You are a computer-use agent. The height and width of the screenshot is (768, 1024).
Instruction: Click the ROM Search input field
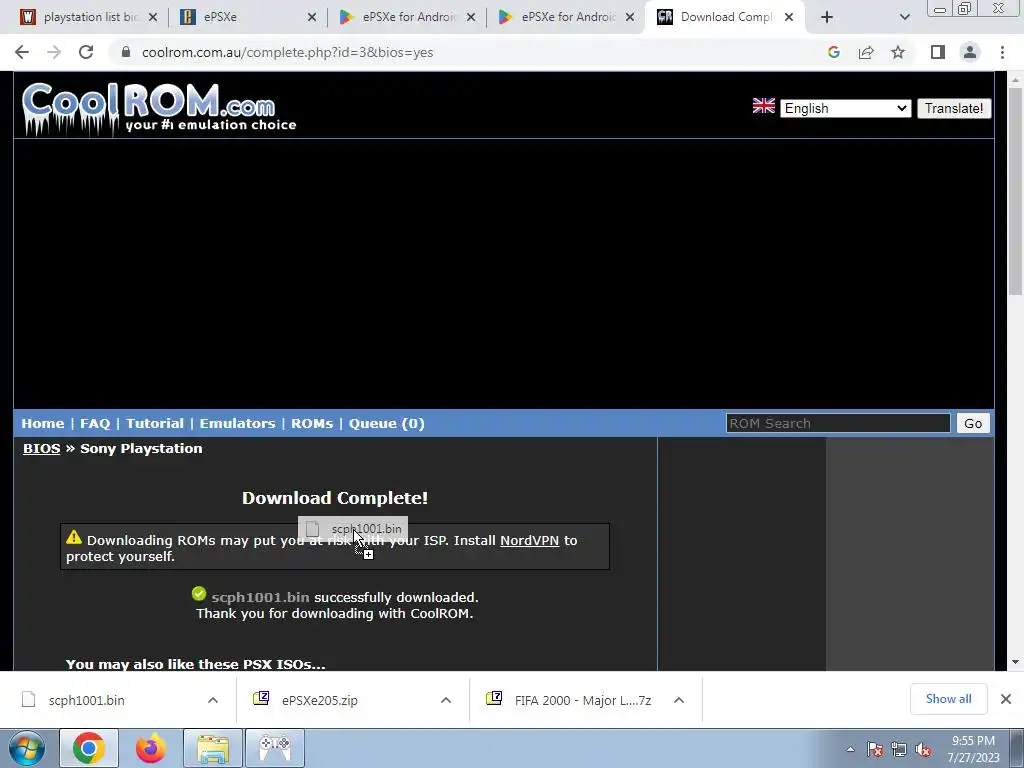(838, 423)
